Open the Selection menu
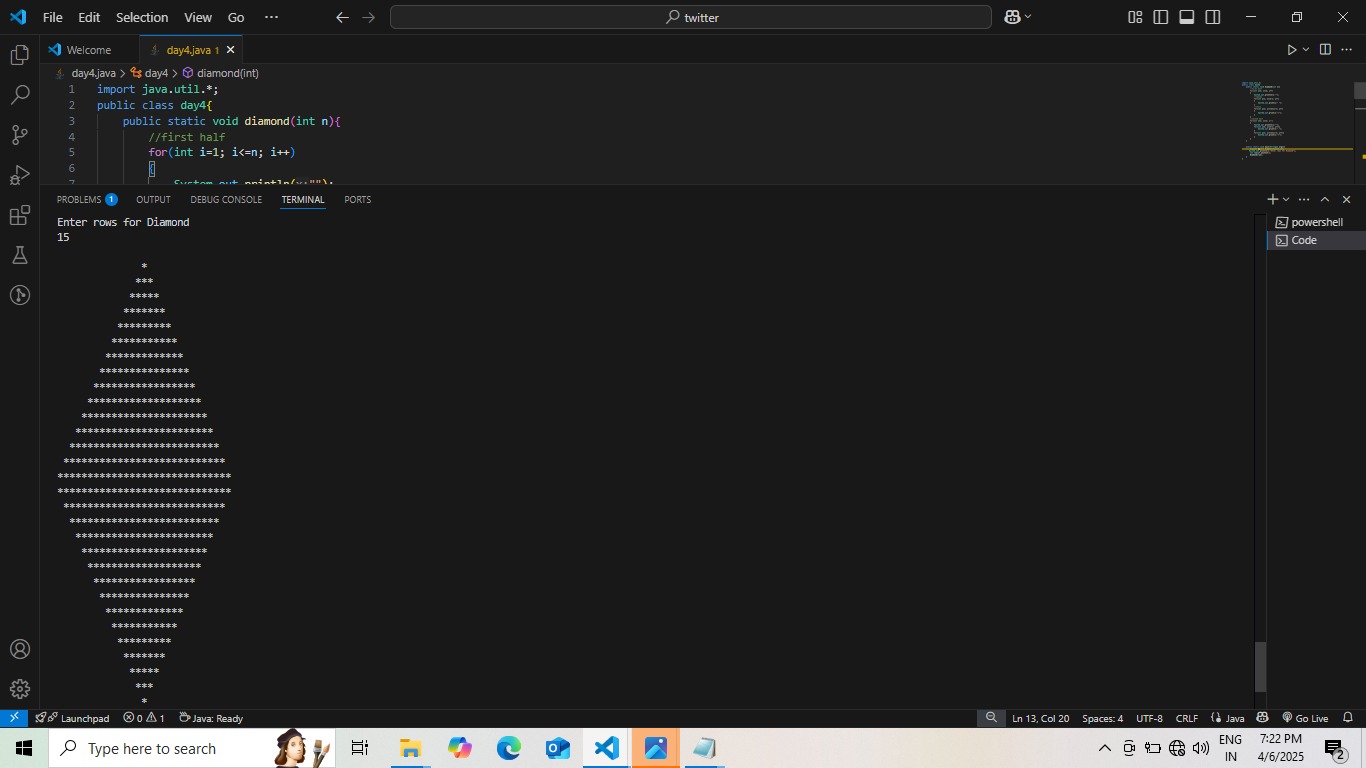 141,17
